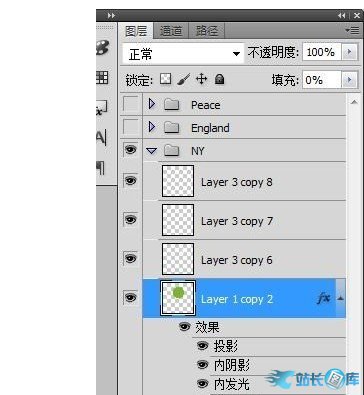The height and width of the screenshot is (395, 364).
Task: Show the England group visibility
Action: tap(131, 127)
